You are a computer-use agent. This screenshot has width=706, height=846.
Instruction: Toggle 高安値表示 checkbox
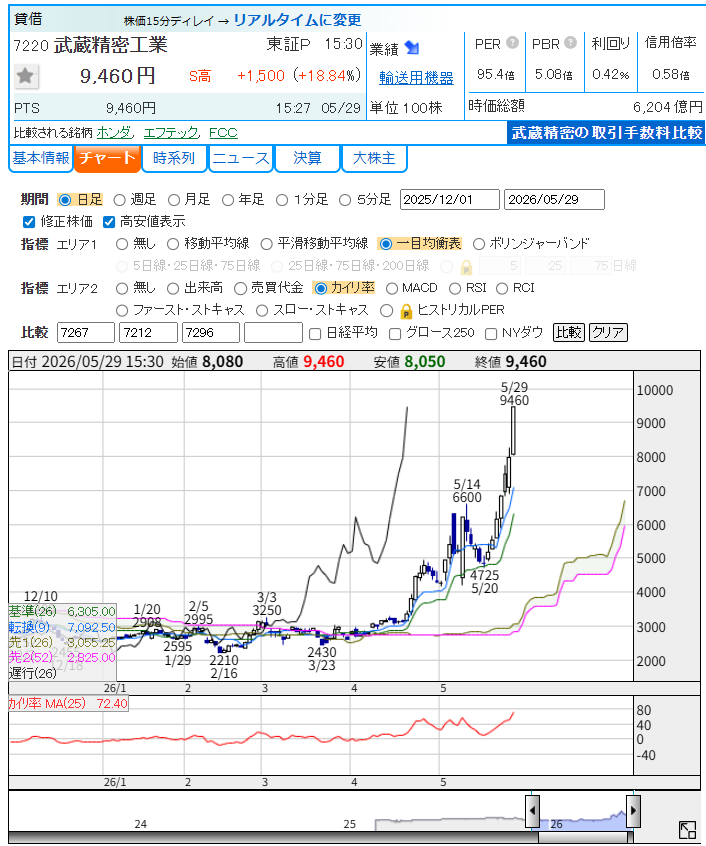[109, 222]
